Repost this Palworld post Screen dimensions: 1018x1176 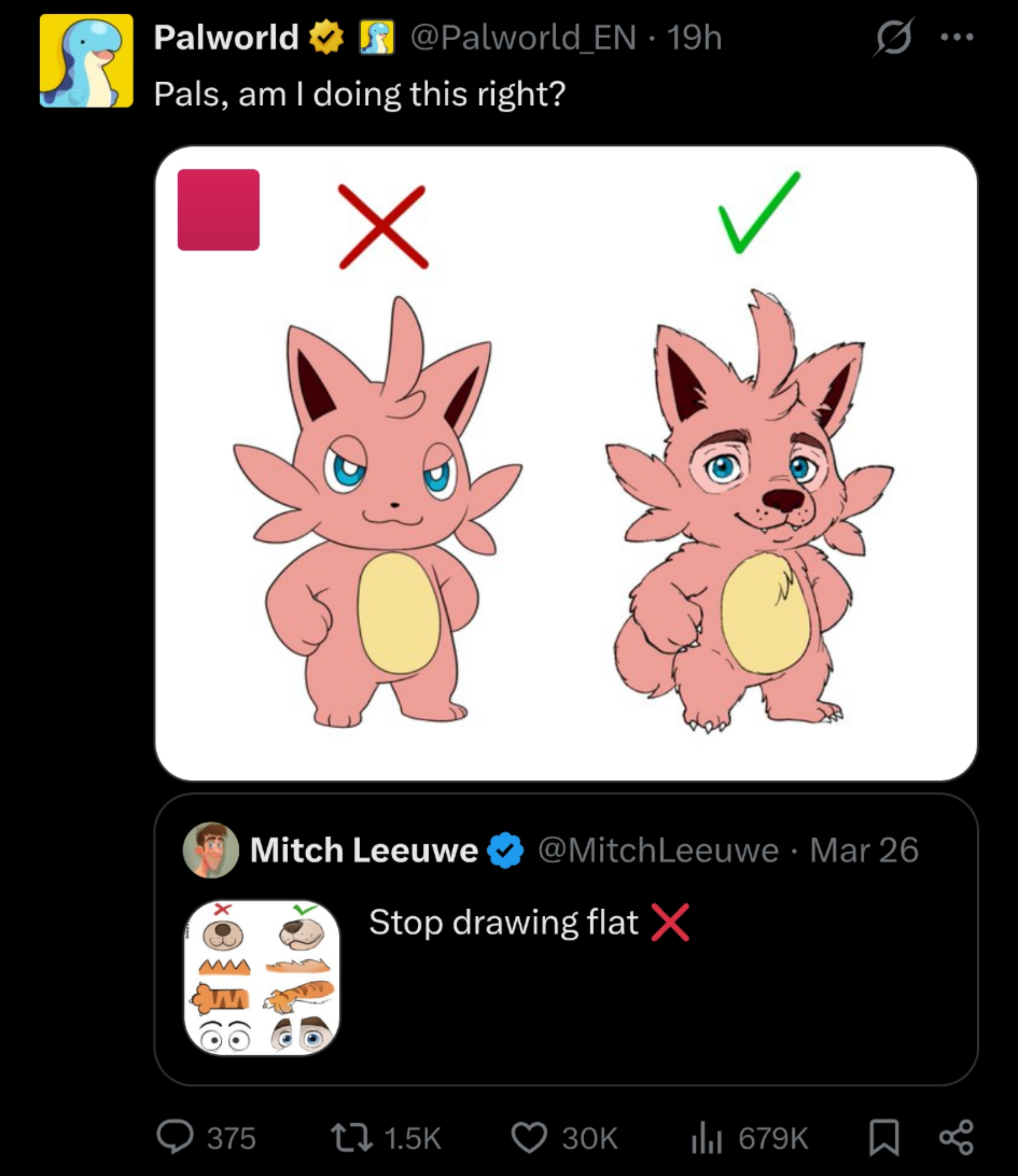pyautogui.click(x=351, y=1138)
